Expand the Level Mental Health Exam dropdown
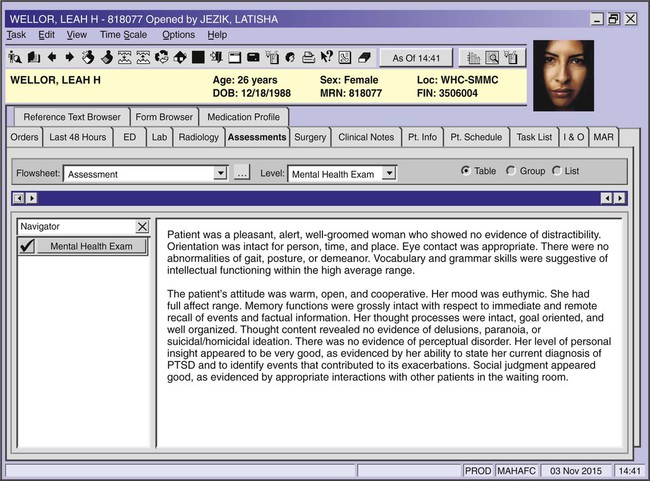 coord(389,174)
